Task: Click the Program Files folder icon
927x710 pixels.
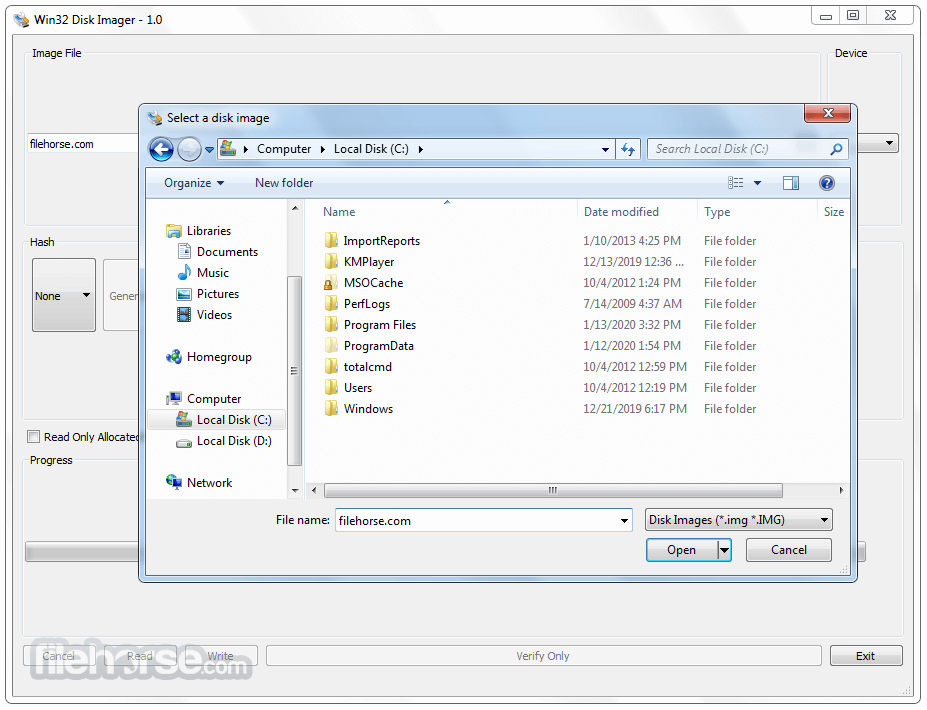Action: point(331,325)
